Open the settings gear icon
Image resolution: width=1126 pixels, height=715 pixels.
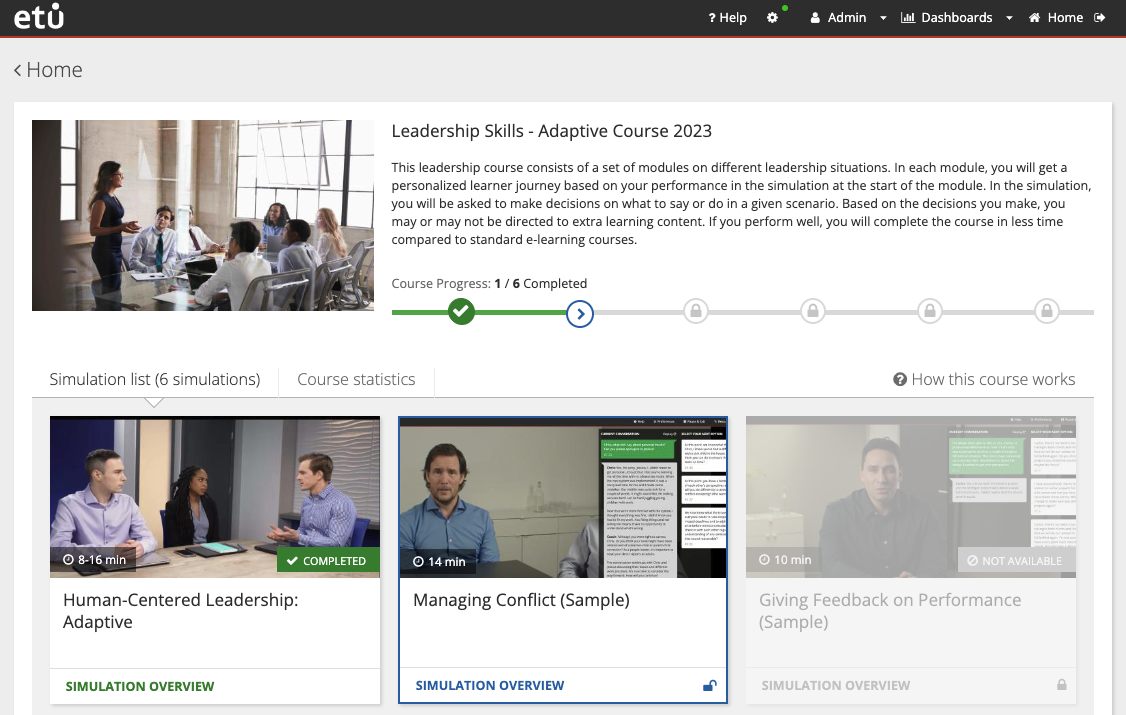click(772, 18)
